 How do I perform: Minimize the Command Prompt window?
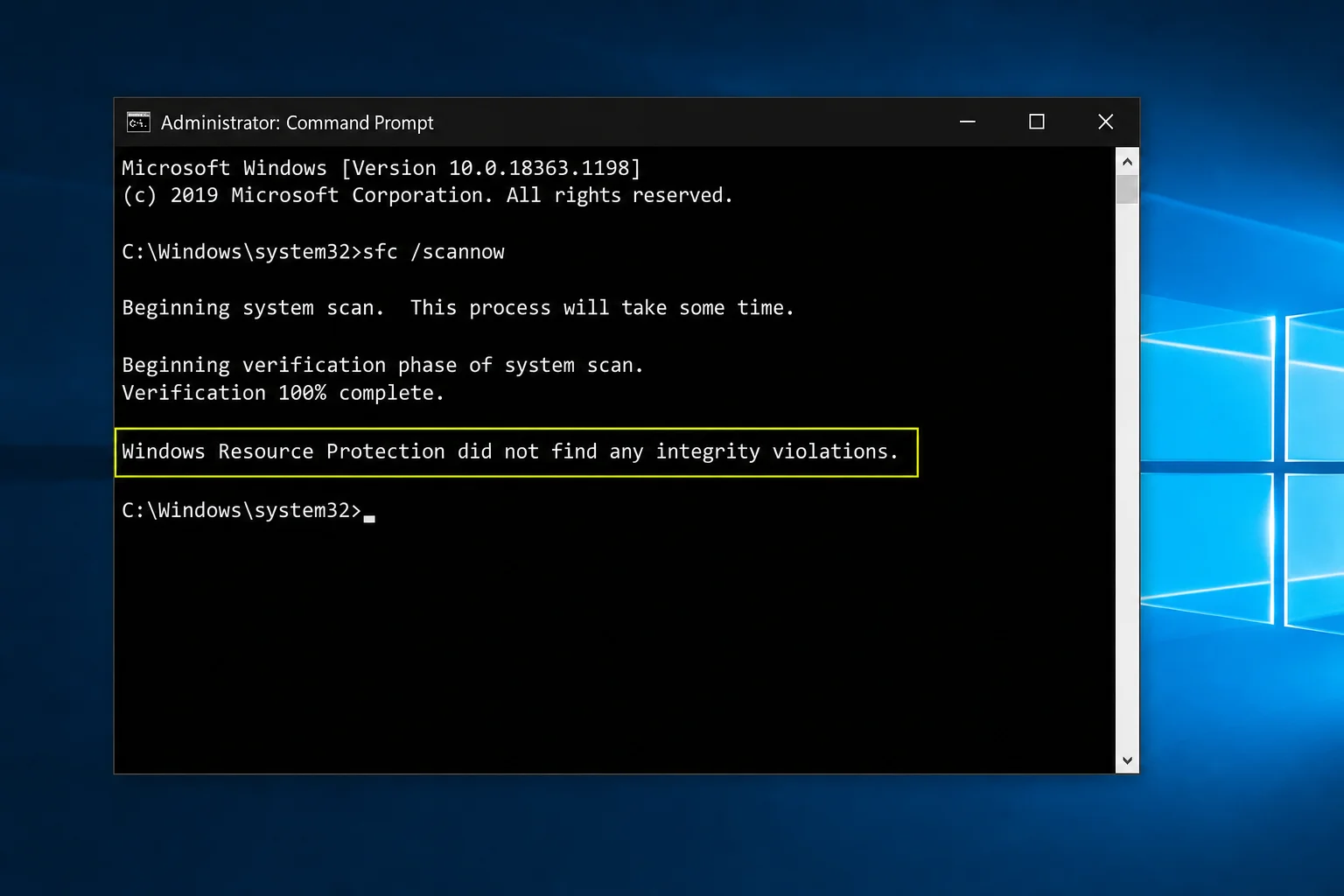click(967, 122)
